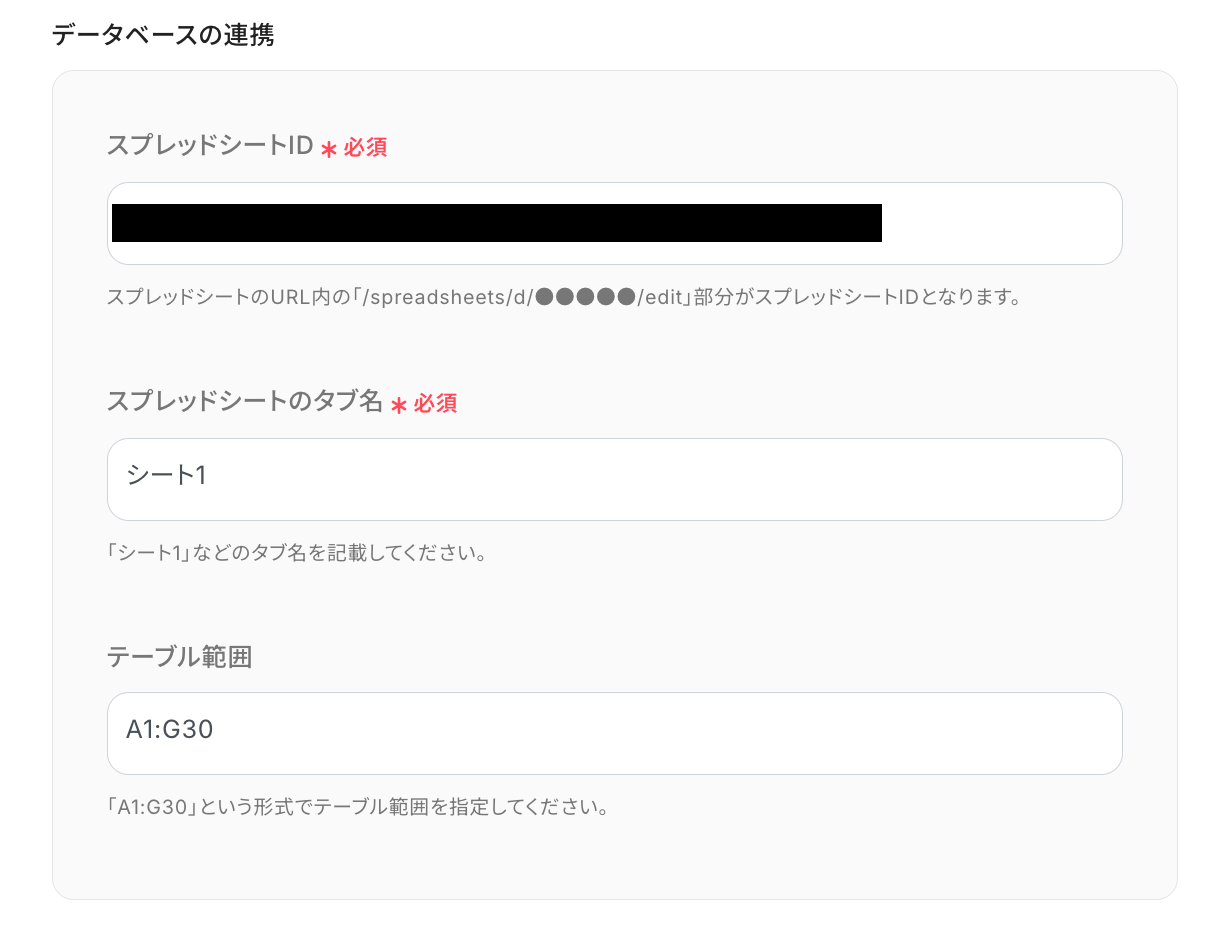Click the A1:G30 table range field
The image size is (1226, 948).
(615, 733)
